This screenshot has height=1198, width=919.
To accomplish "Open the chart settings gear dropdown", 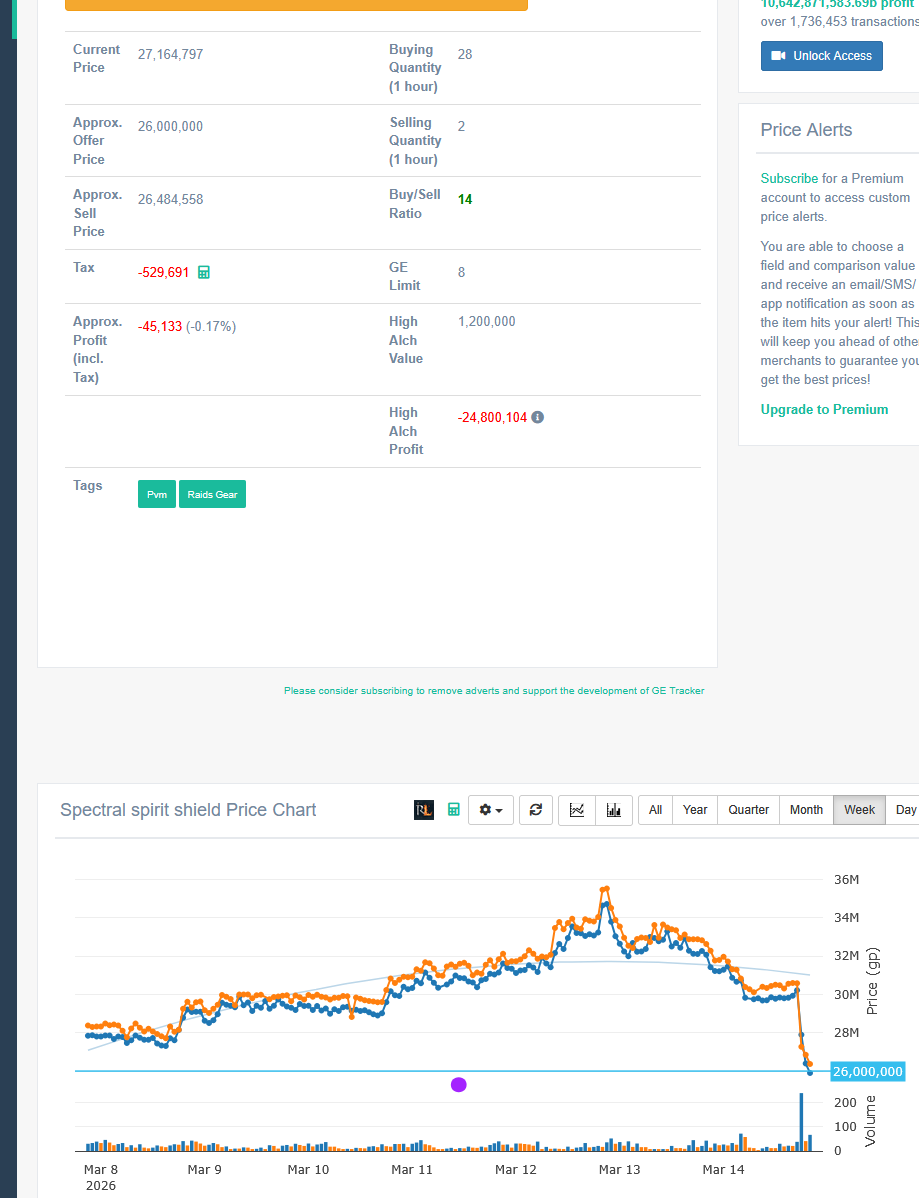I will [x=490, y=810].
